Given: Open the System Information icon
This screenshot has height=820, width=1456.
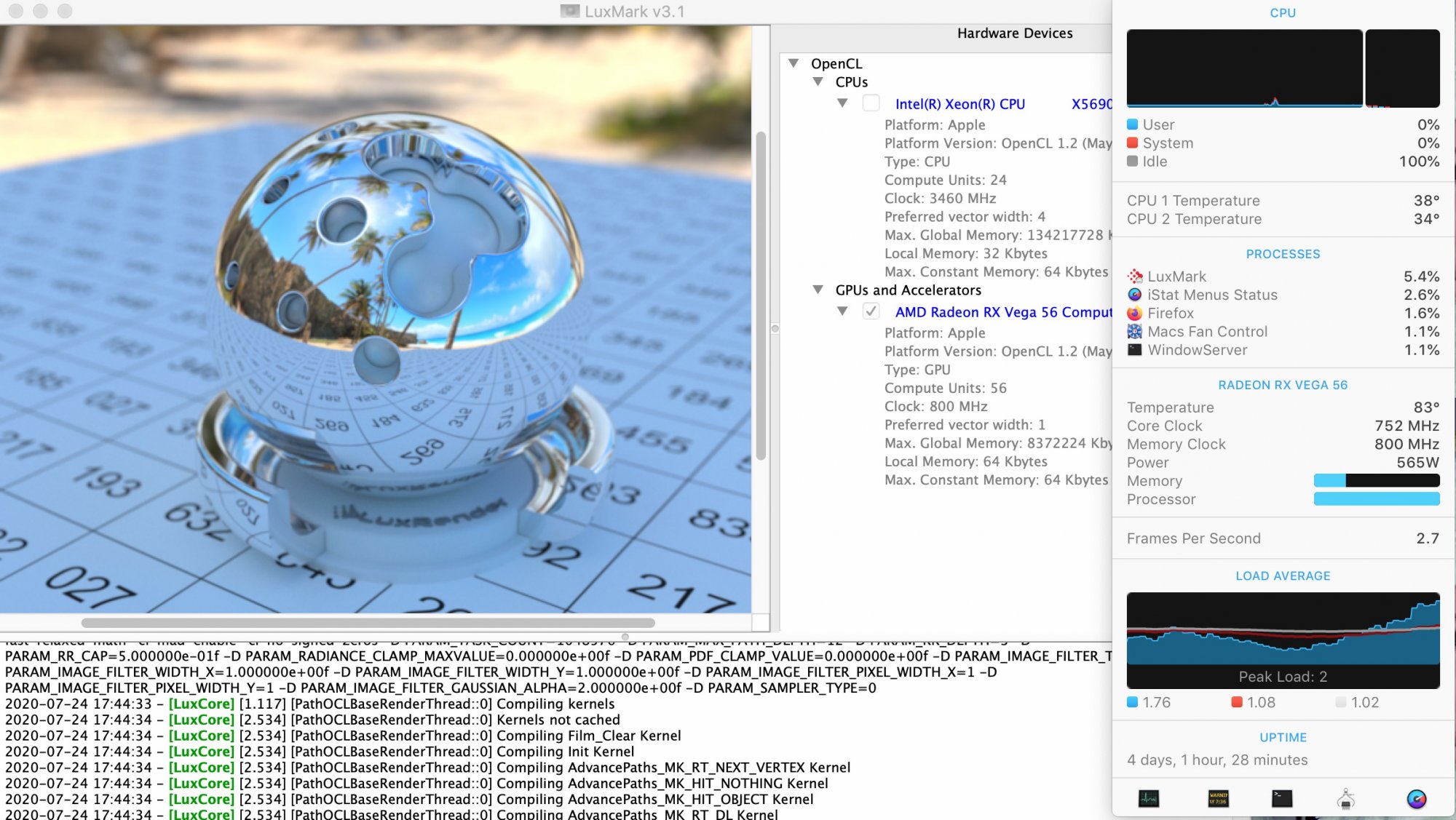Looking at the screenshot, I should pyautogui.click(x=1345, y=799).
